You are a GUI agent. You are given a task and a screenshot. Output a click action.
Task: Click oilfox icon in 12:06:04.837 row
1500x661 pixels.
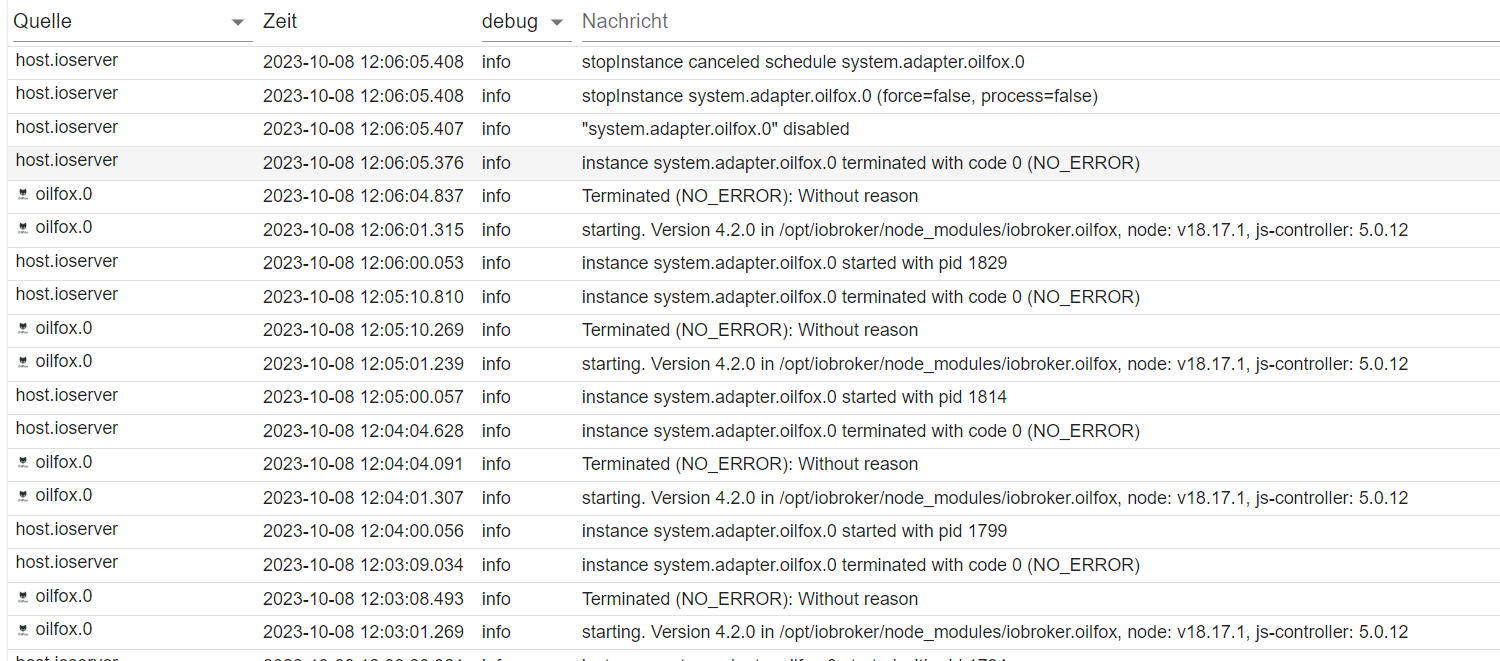(x=23, y=195)
